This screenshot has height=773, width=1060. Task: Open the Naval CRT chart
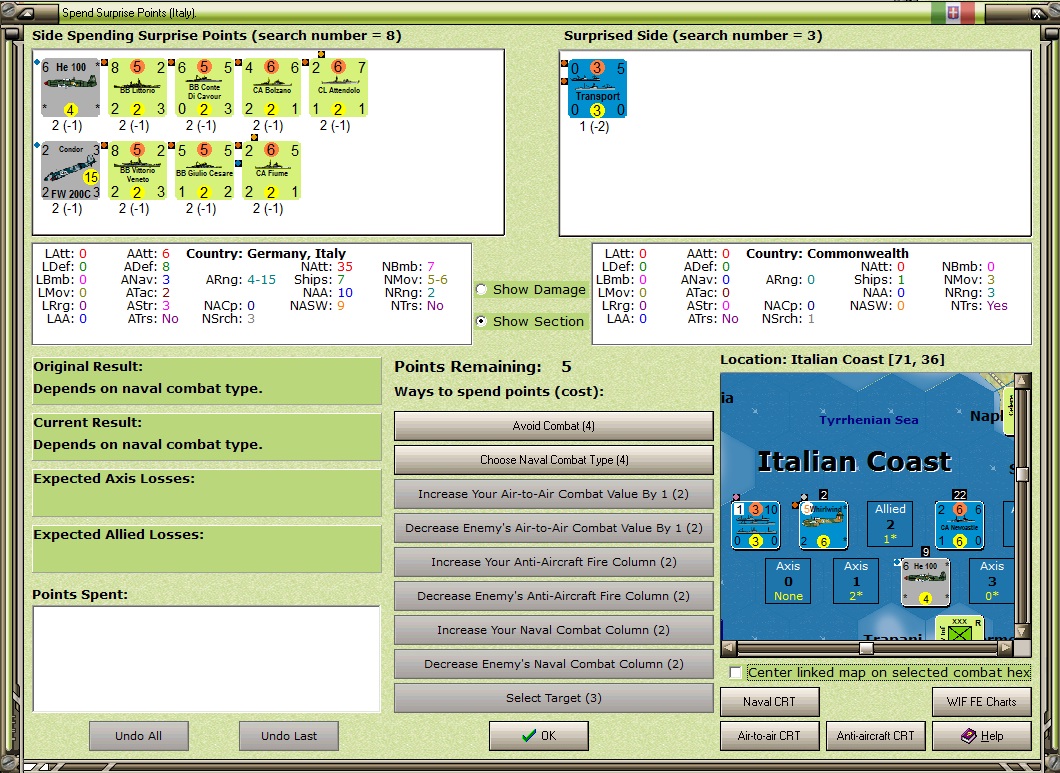tap(769, 702)
